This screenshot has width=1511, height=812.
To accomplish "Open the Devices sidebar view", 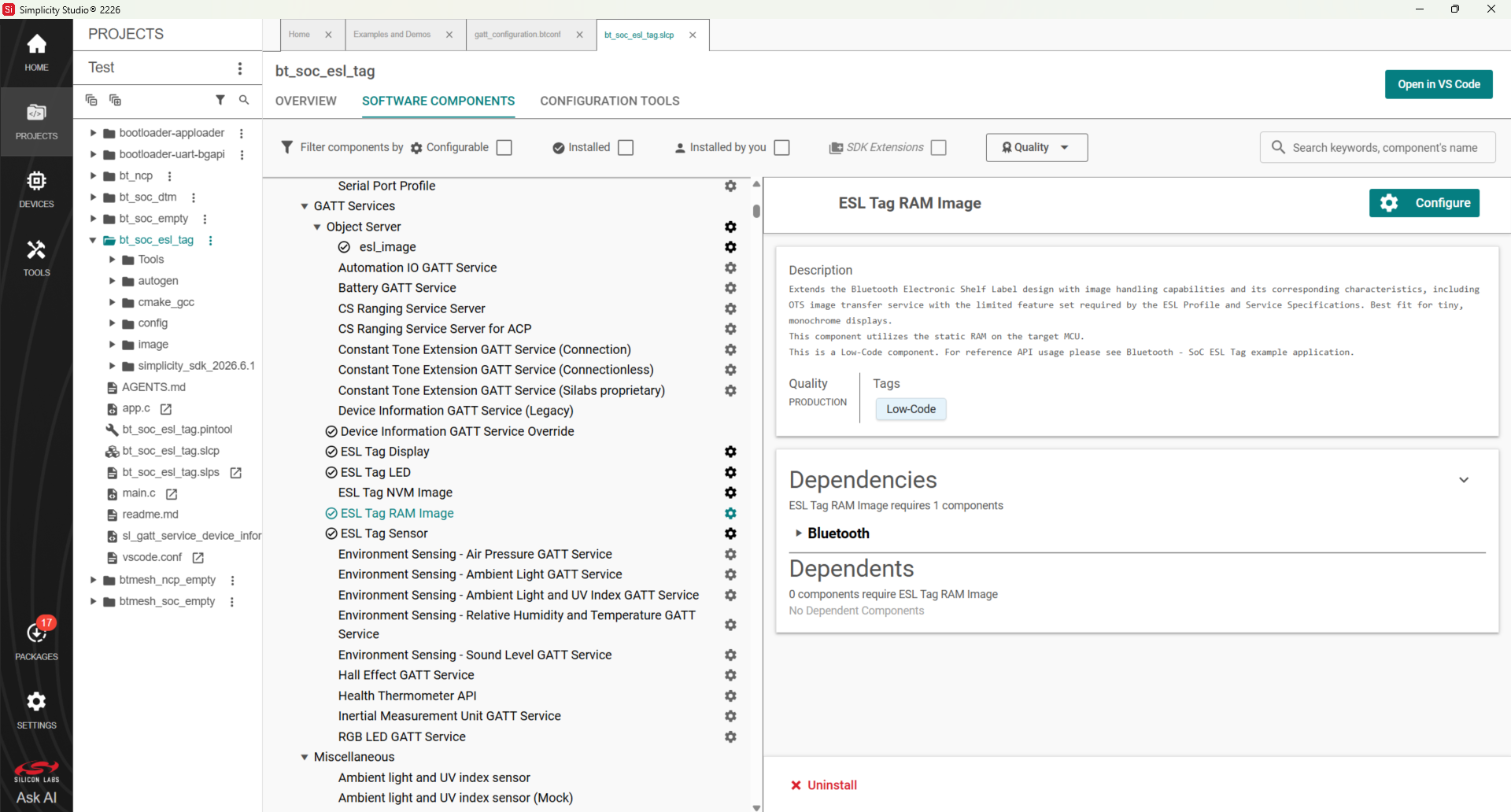I will coord(36,190).
